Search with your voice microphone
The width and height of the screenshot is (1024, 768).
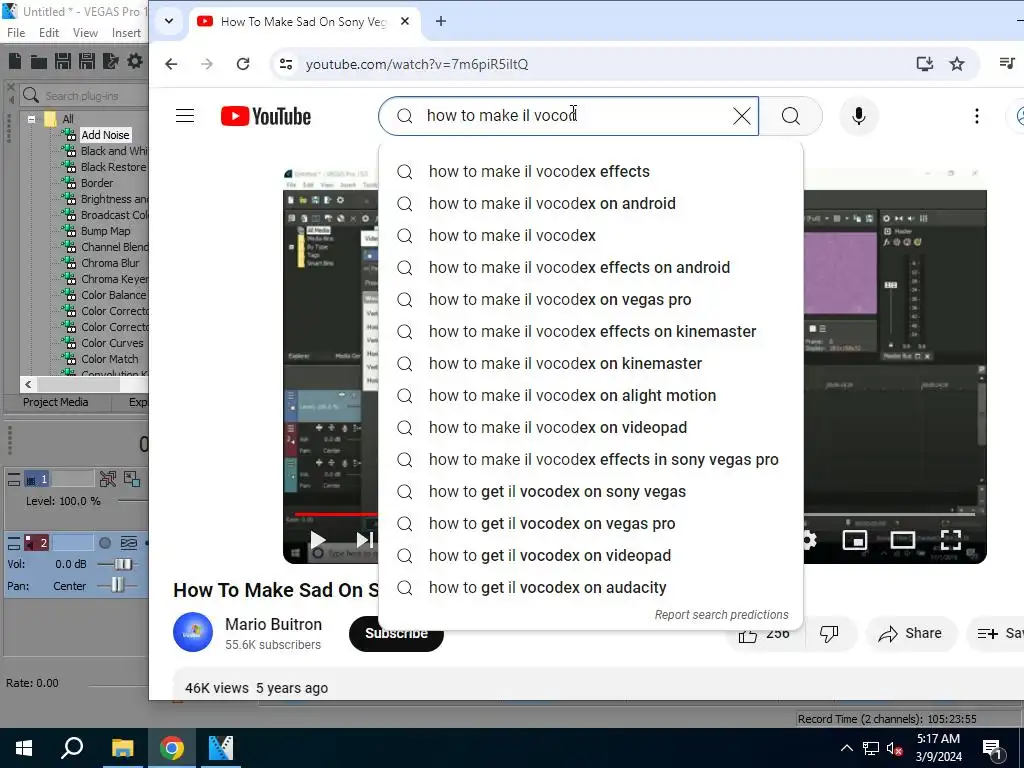tap(859, 116)
